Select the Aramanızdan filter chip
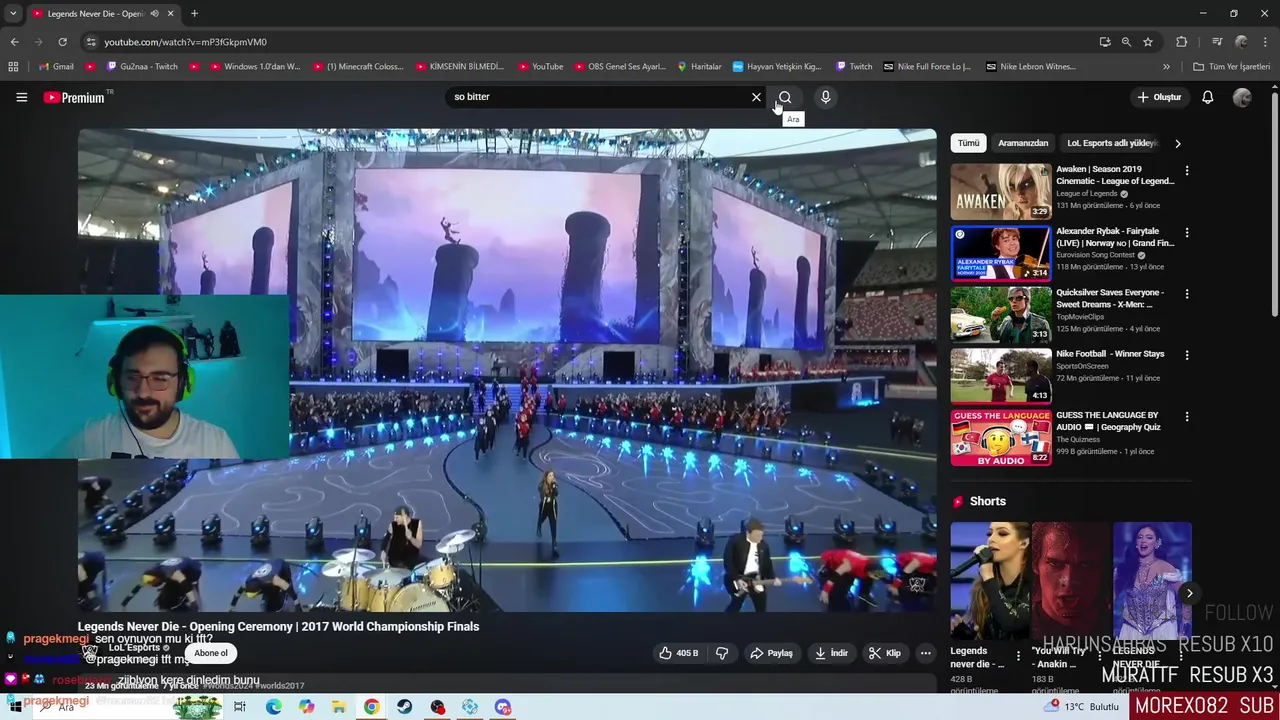 click(x=1023, y=143)
